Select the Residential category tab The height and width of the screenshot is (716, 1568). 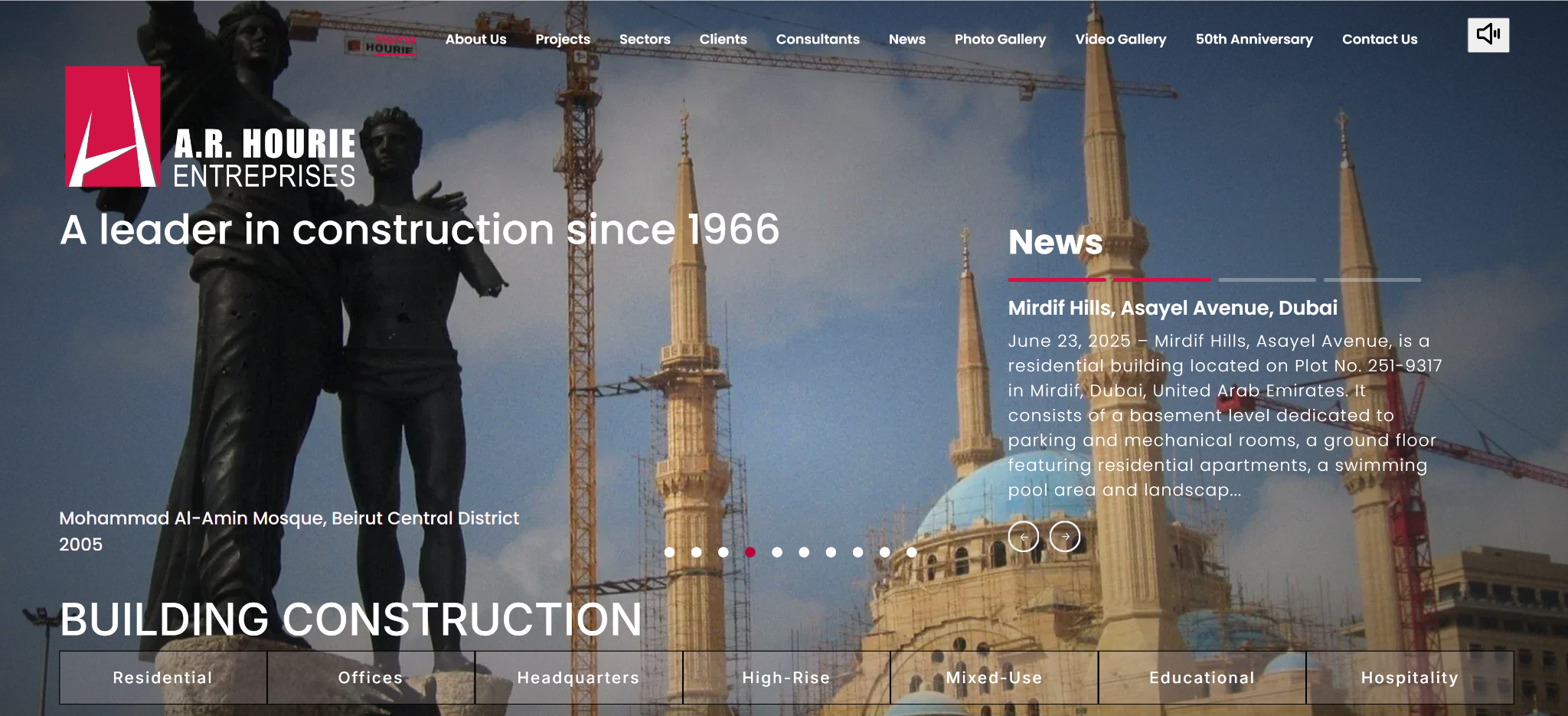click(163, 678)
